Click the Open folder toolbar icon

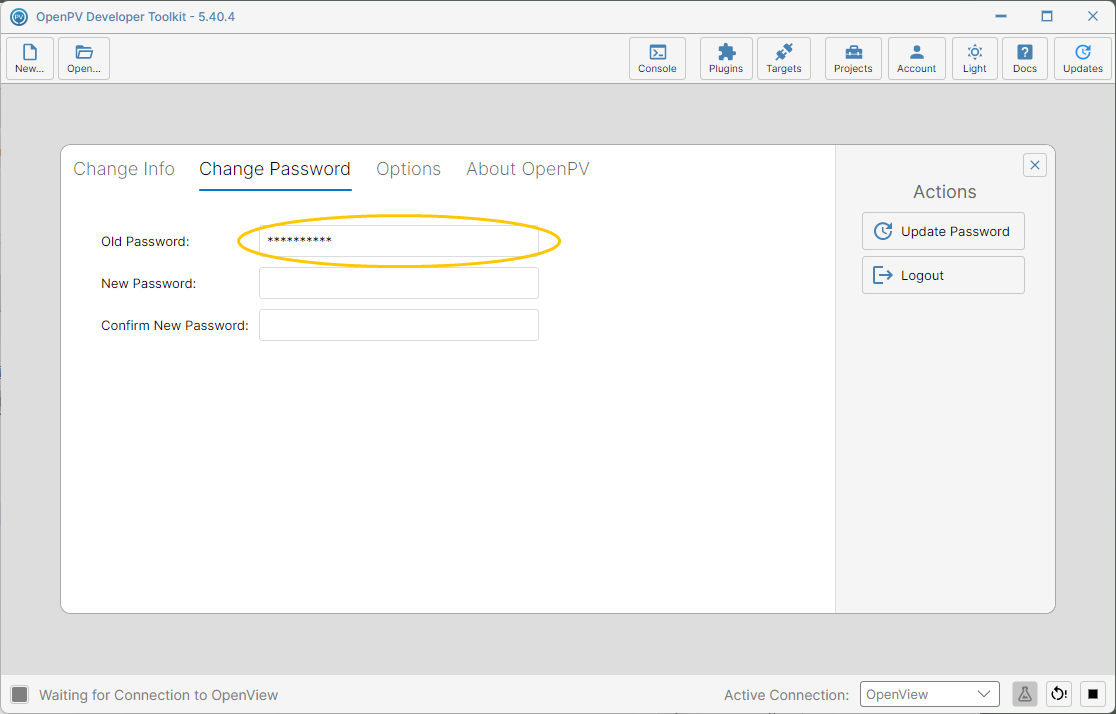[84, 58]
